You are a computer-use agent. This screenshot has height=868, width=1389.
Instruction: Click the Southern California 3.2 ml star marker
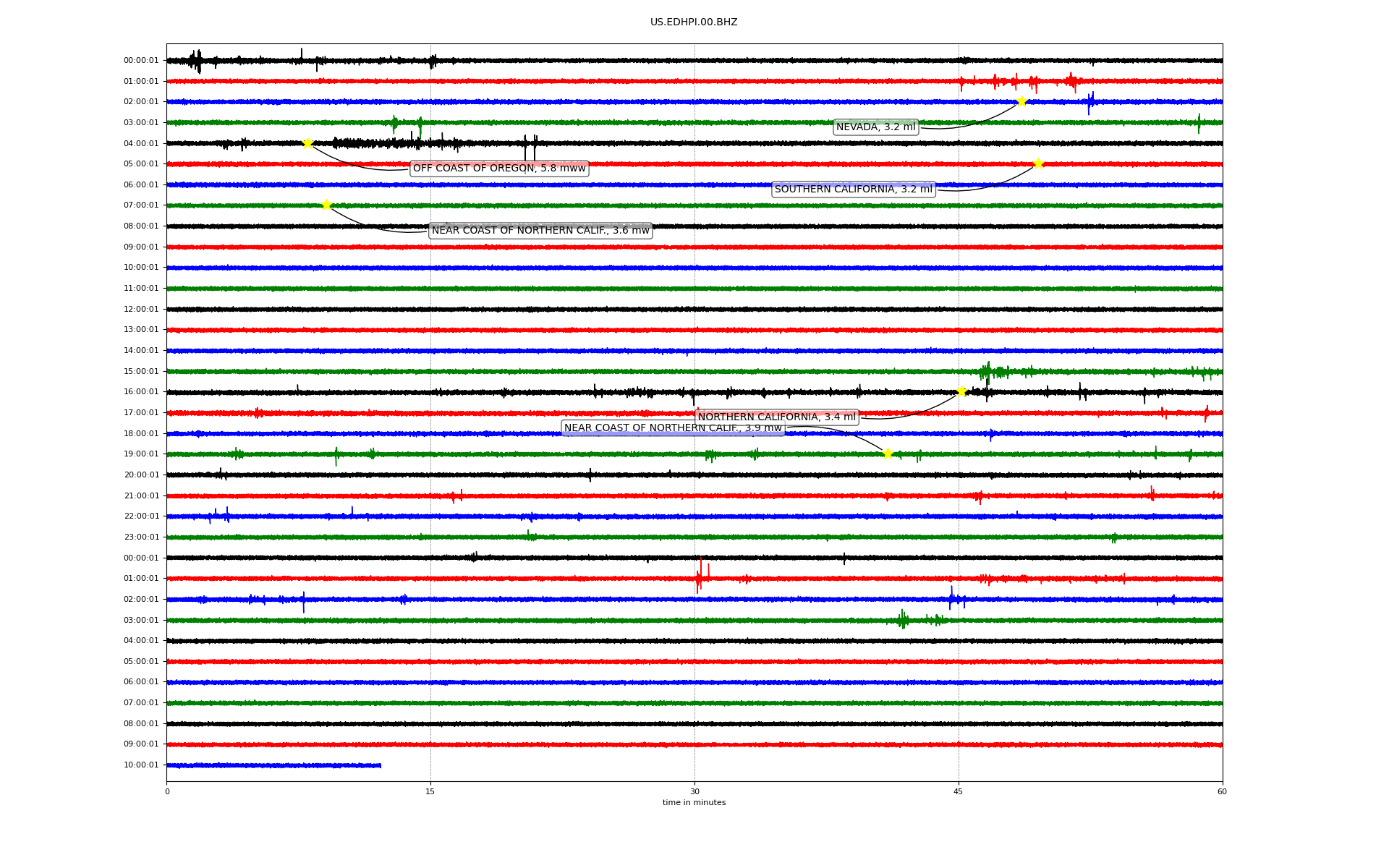coord(1038,163)
